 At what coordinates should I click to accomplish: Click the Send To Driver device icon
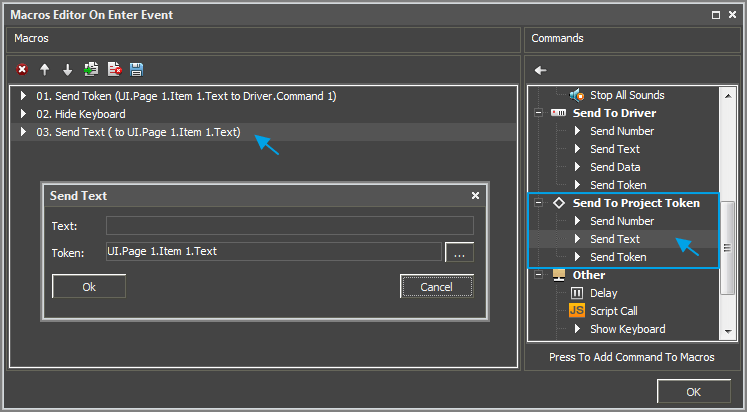point(558,113)
